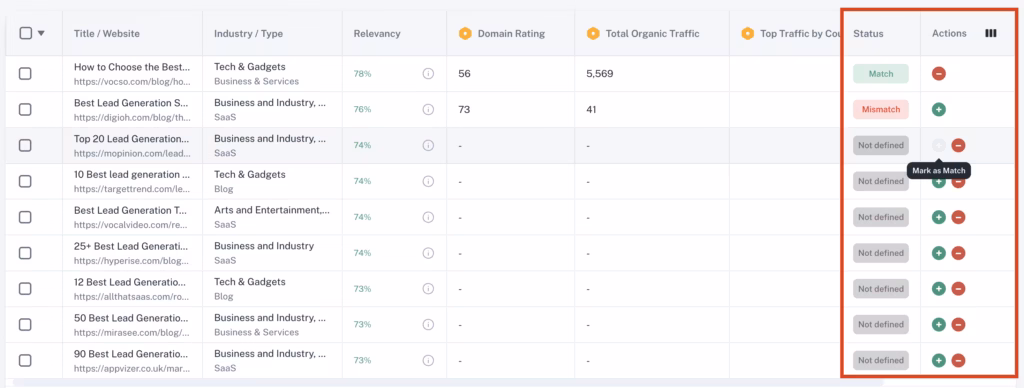Select the mirasee.com row checkbox
Viewport: 1024px width, 388px height.
25,325
